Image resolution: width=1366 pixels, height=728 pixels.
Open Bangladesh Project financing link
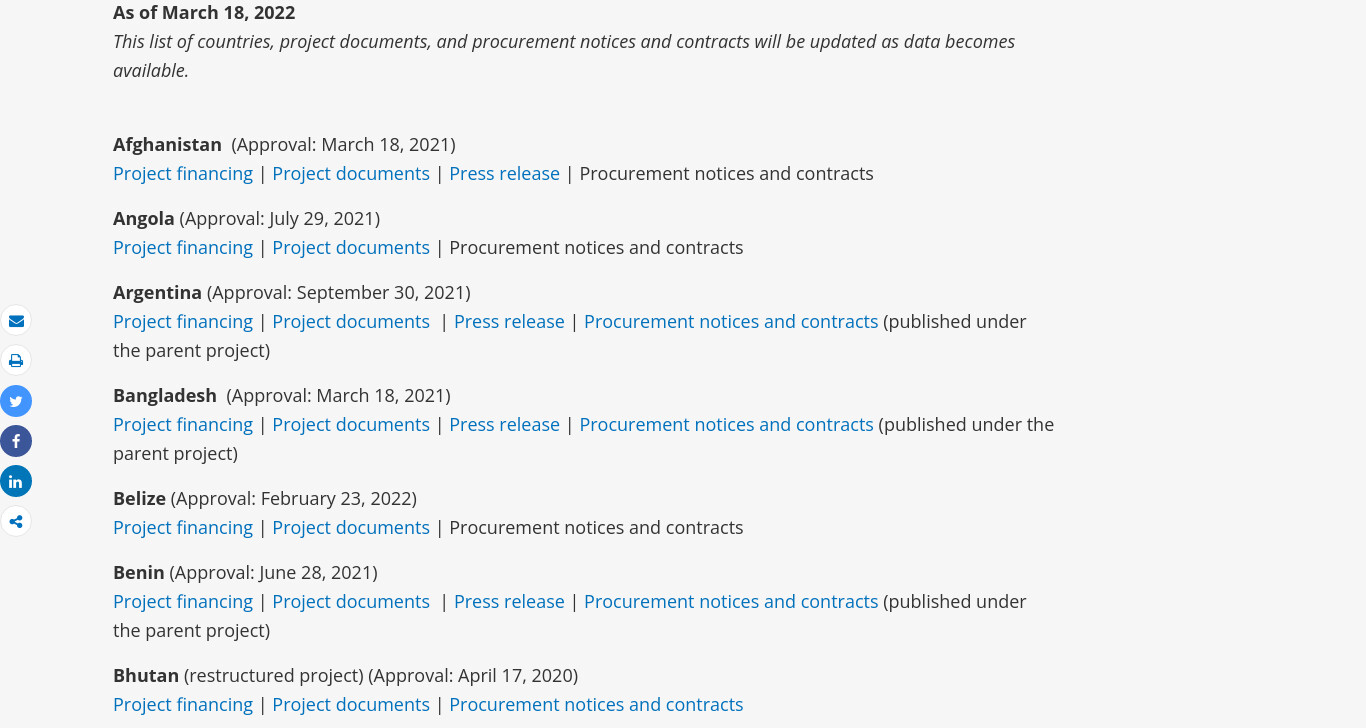(x=183, y=424)
